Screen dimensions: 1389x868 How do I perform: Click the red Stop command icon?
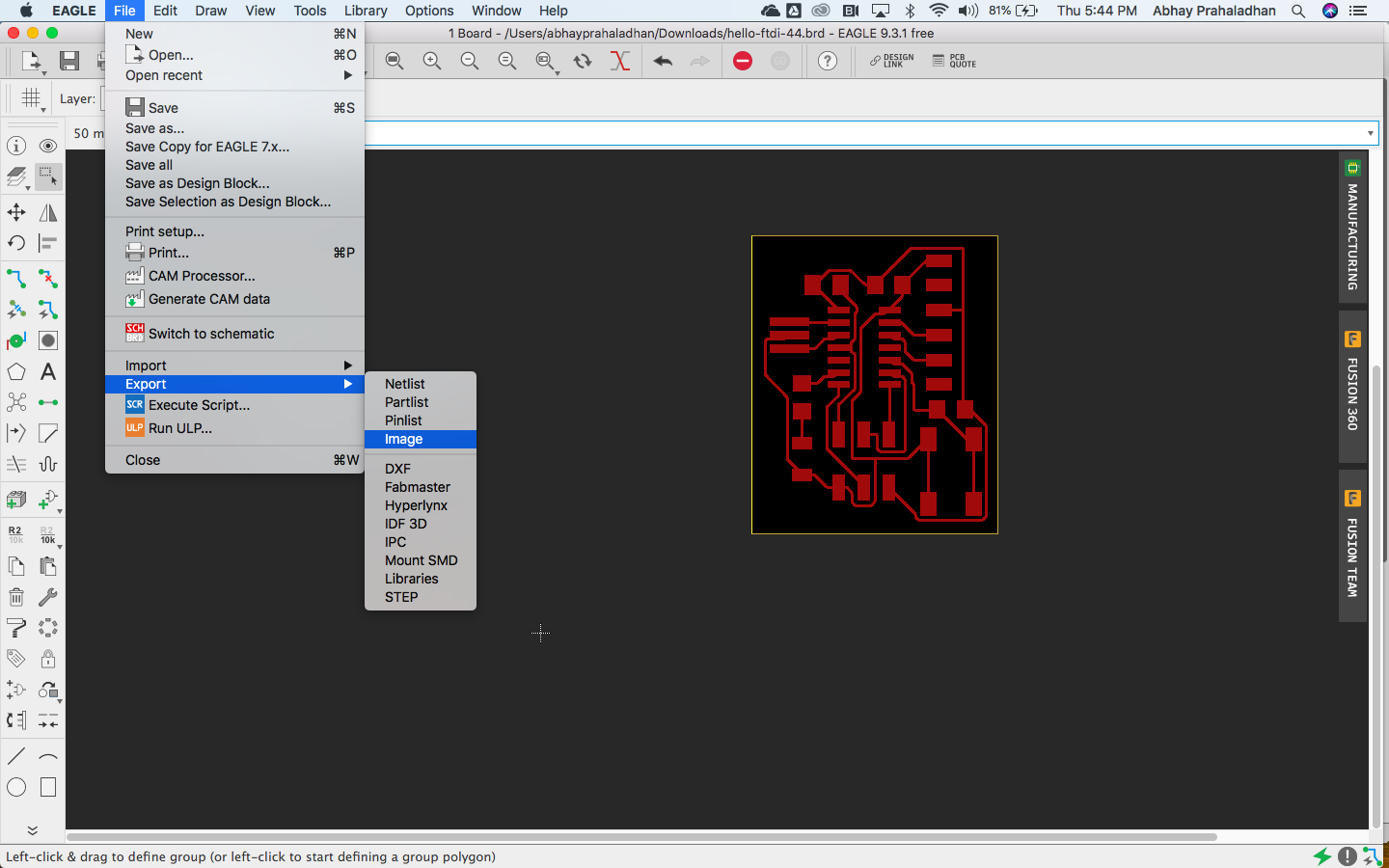click(x=743, y=61)
